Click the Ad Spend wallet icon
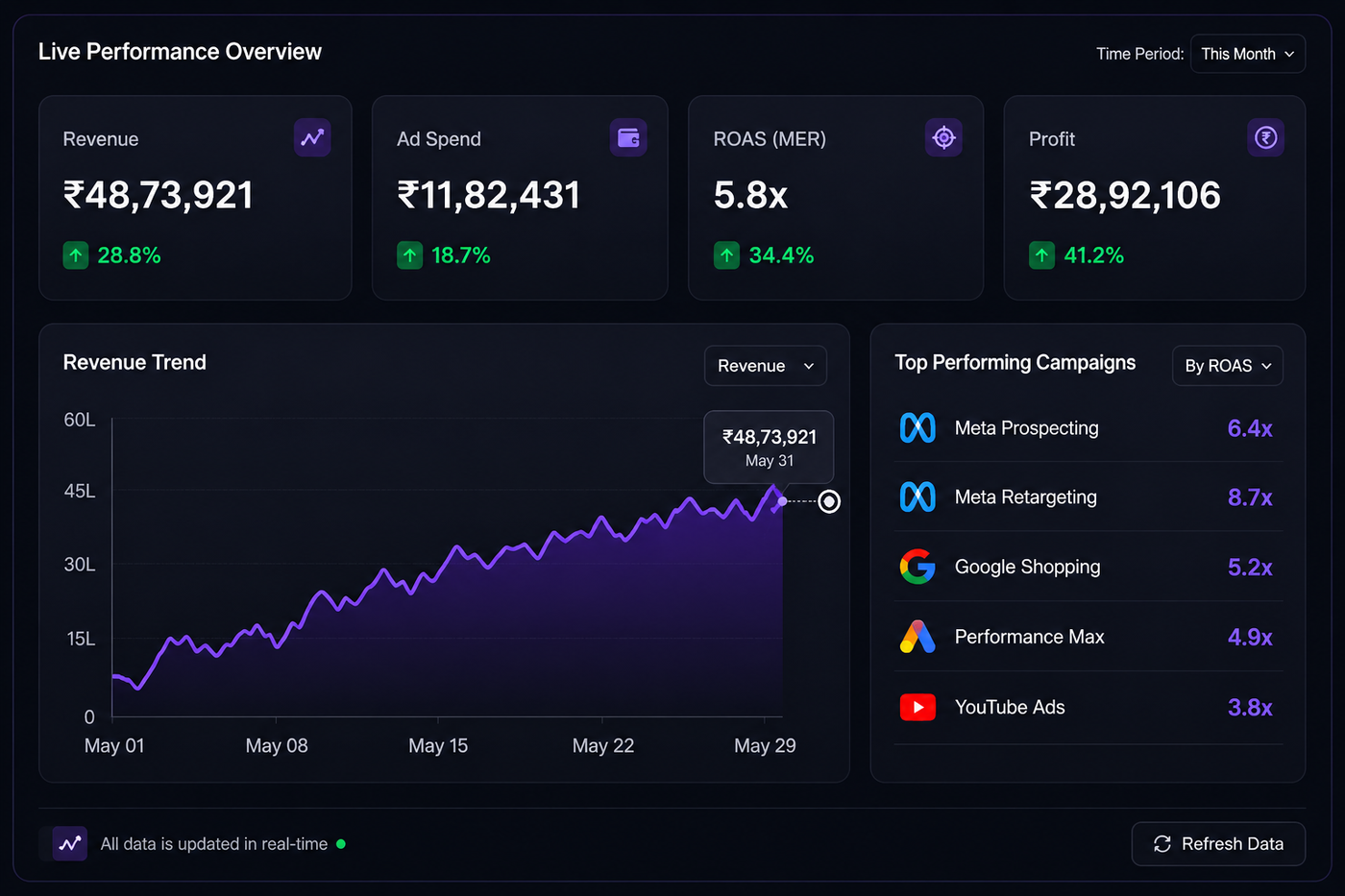The image size is (1345, 896). (x=628, y=138)
